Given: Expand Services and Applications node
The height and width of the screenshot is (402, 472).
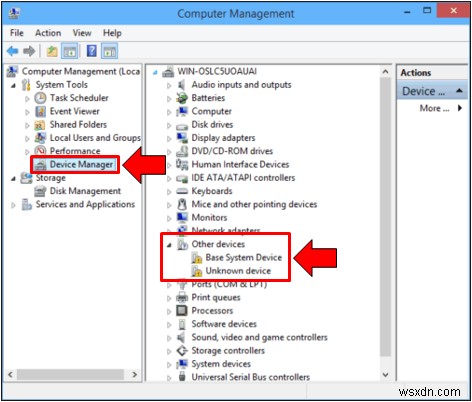Looking at the screenshot, I should 13,205.
